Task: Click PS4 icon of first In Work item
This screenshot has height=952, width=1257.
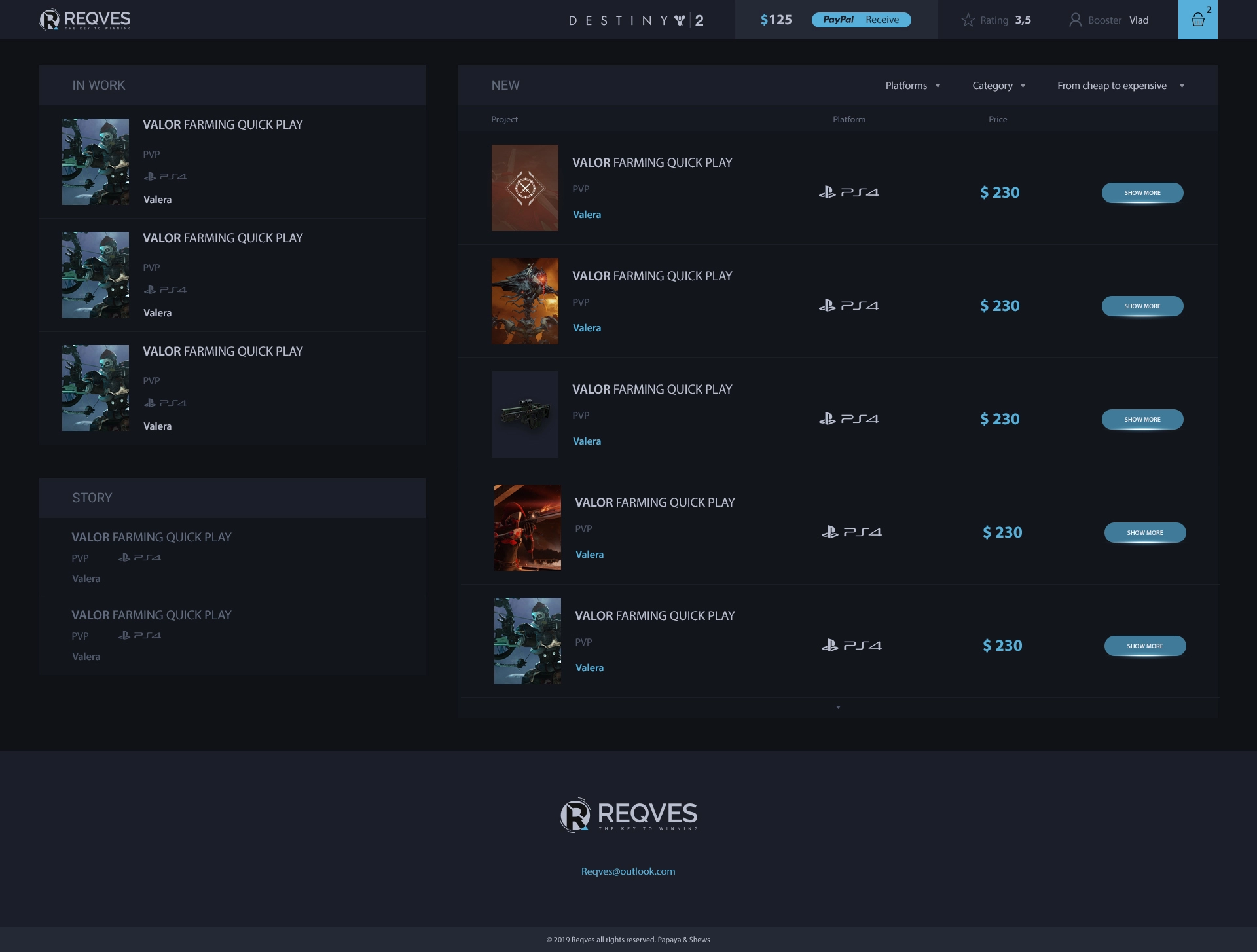Action: [x=165, y=176]
